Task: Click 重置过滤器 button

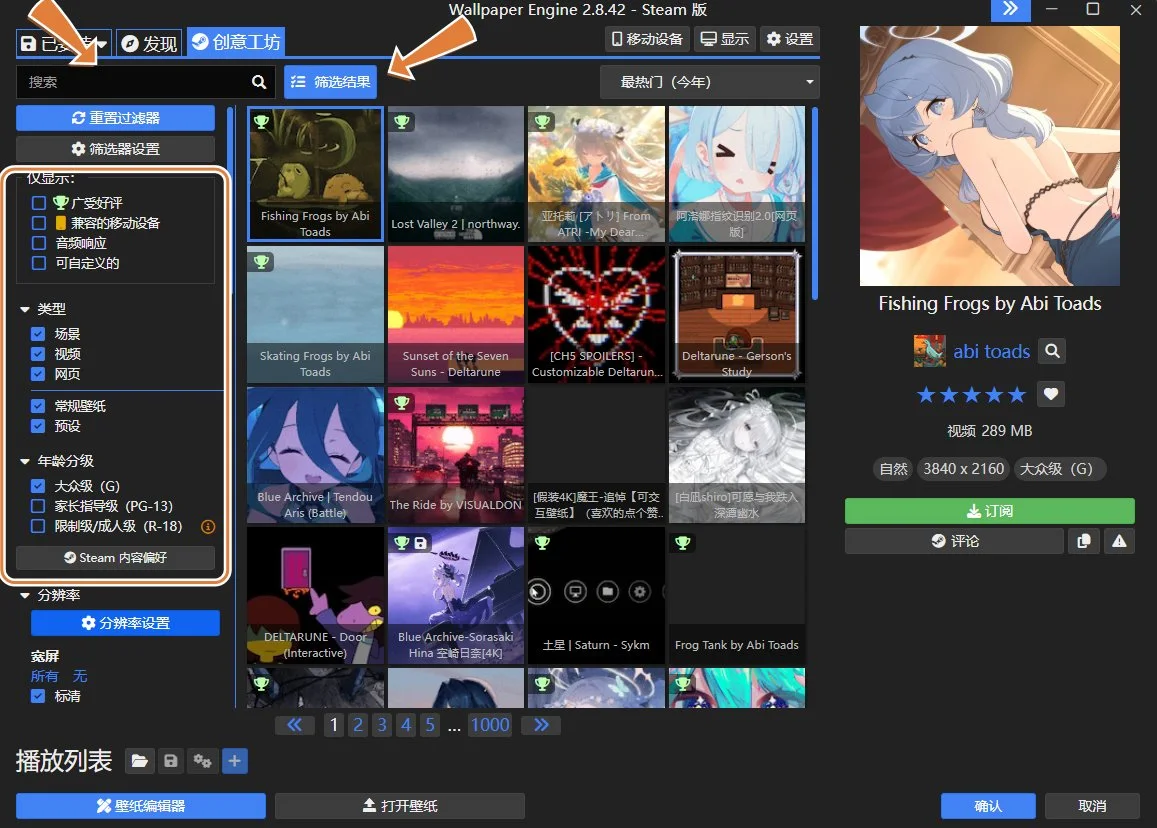Action: [x=116, y=118]
